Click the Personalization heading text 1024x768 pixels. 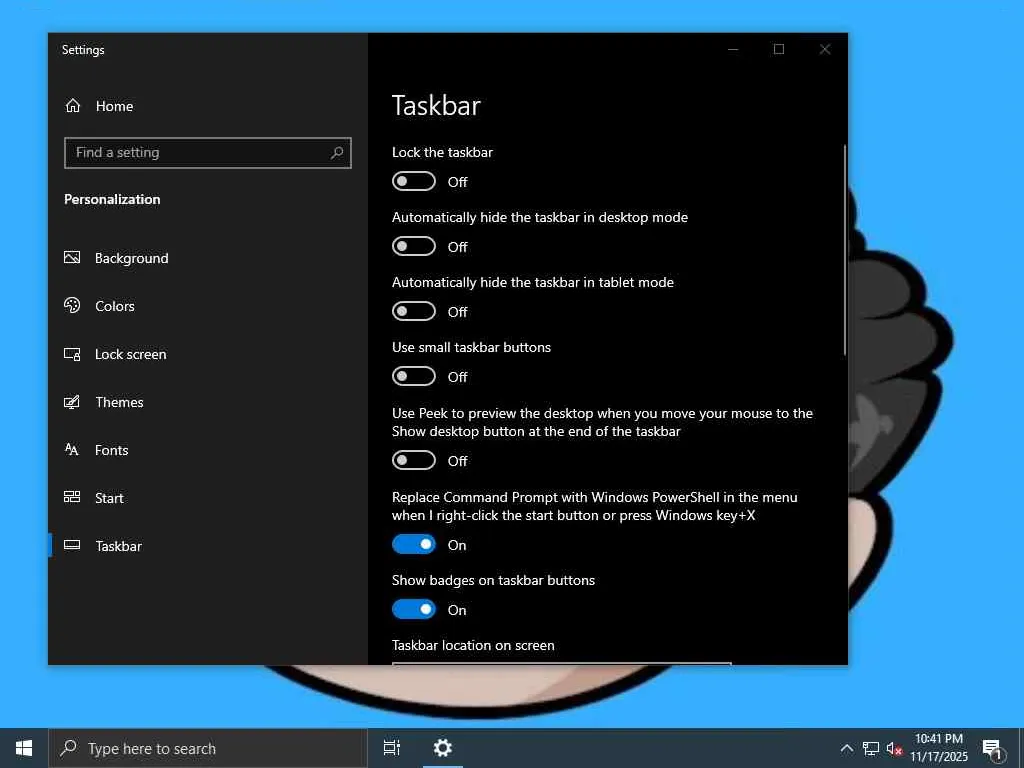point(112,199)
